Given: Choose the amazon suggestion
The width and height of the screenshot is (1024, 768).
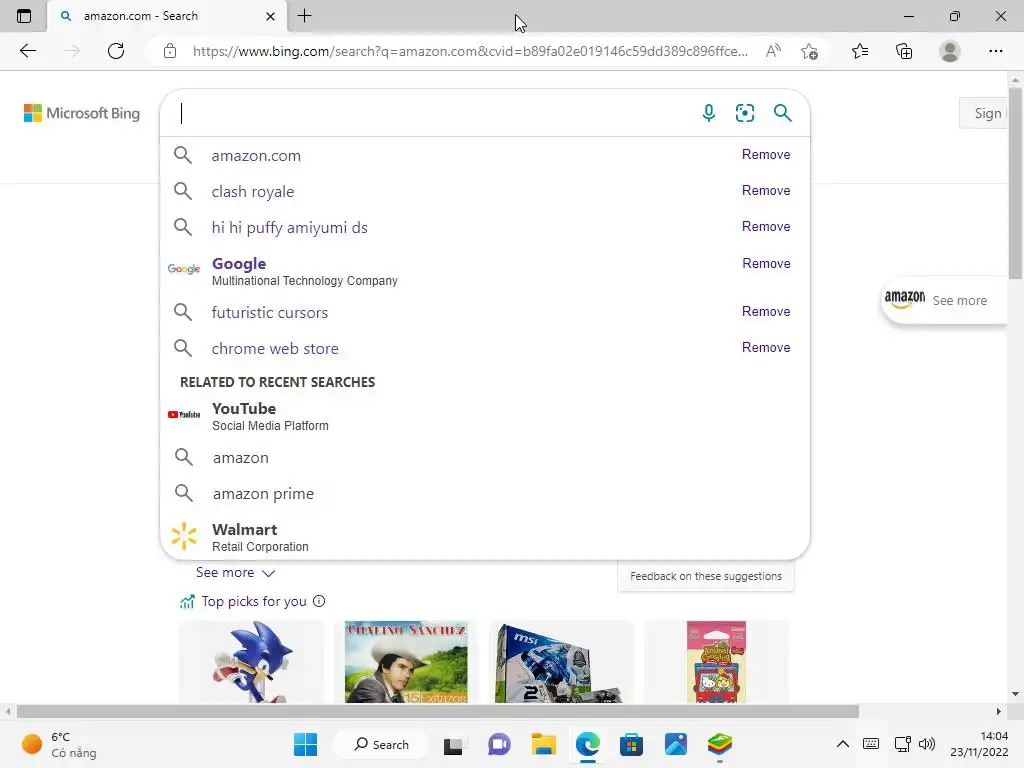Looking at the screenshot, I should [241, 458].
